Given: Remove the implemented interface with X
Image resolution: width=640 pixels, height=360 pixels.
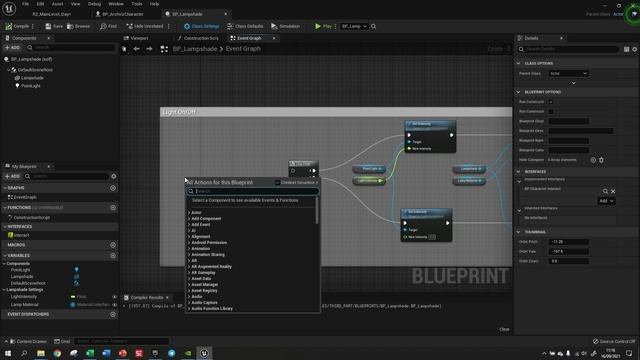Looking at the screenshot, I should [x=613, y=191].
